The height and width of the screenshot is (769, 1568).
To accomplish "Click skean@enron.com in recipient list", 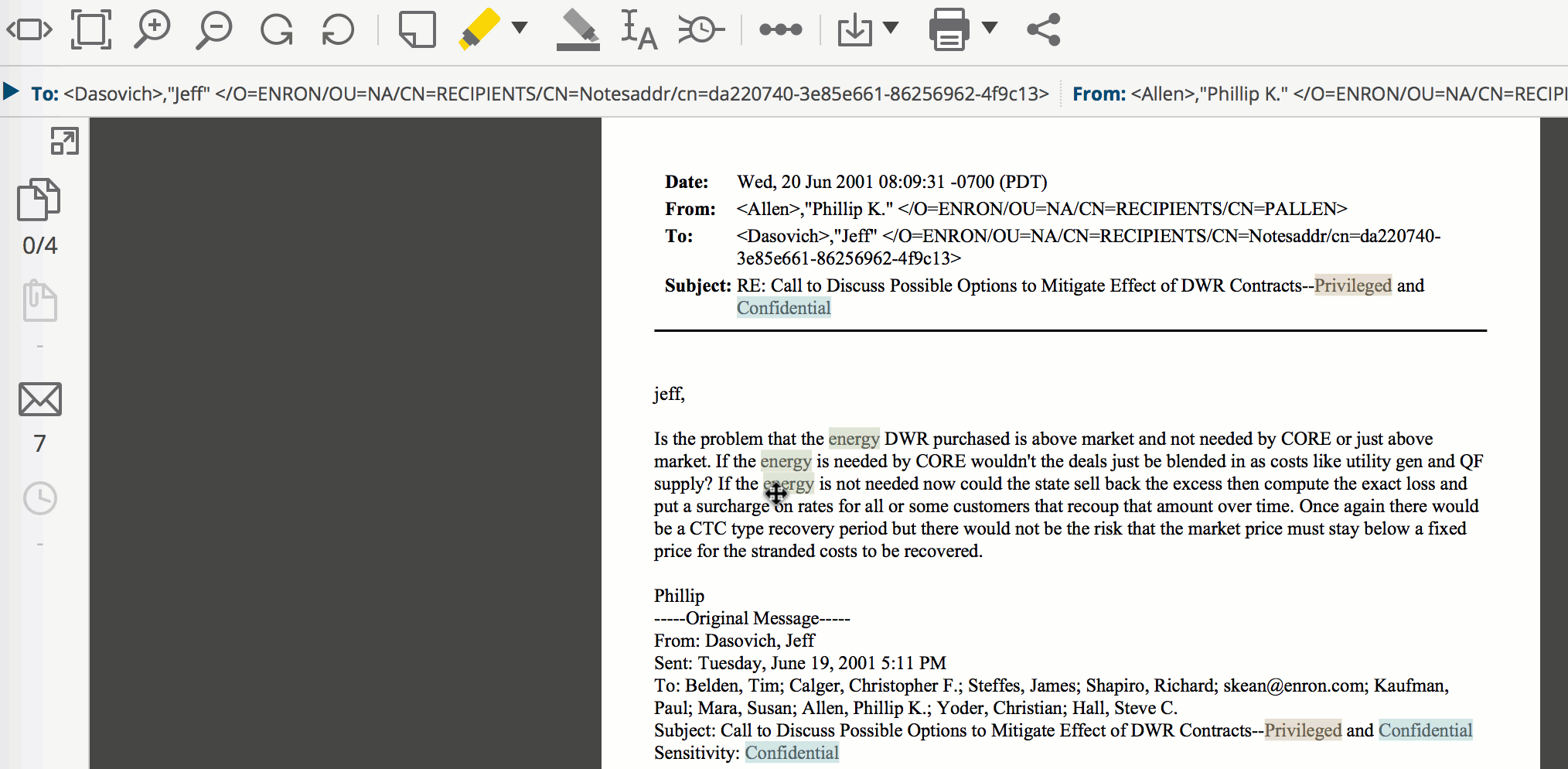I will point(1295,685).
